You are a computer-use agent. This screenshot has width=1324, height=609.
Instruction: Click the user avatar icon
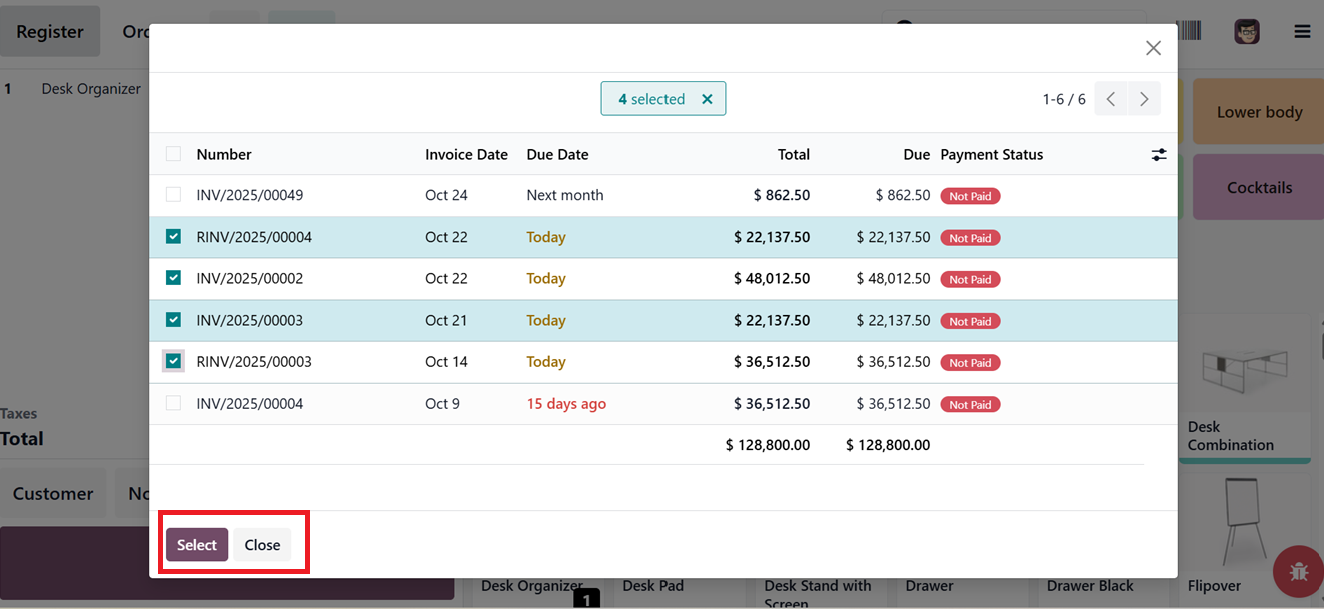(1246, 32)
